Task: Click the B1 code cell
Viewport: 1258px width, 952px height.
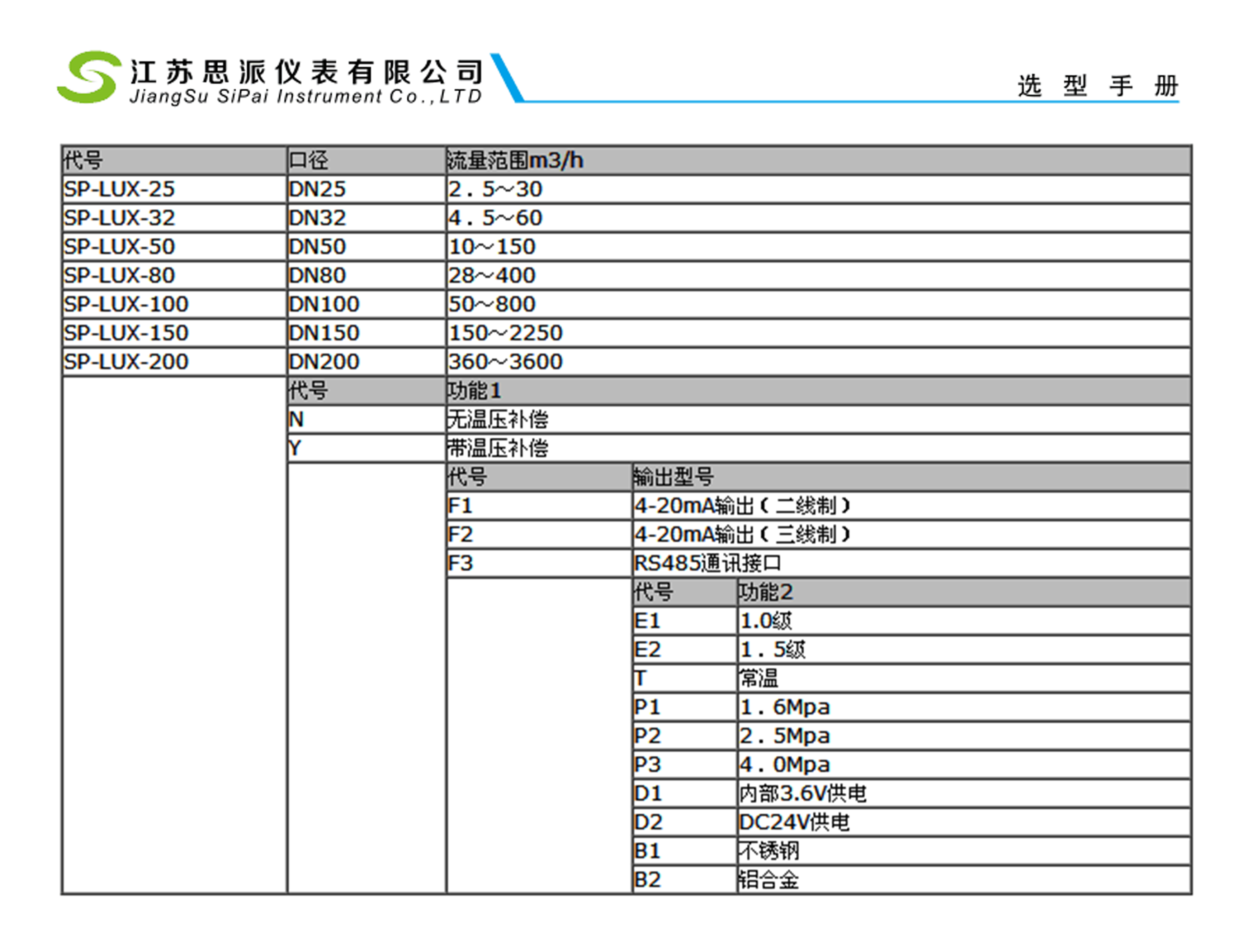Action: [x=685, y=851]
